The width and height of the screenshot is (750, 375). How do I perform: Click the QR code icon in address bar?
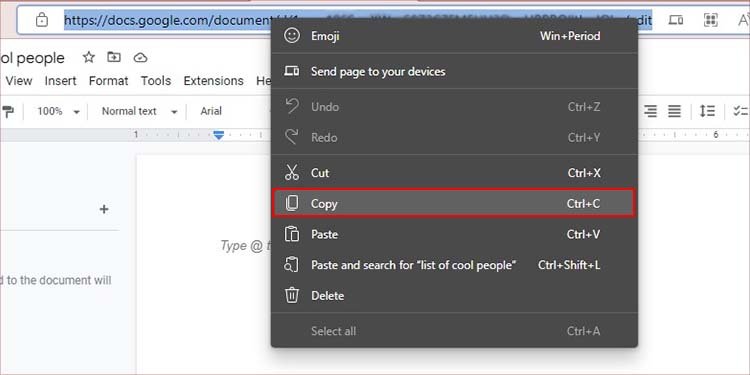click(711, 20)
